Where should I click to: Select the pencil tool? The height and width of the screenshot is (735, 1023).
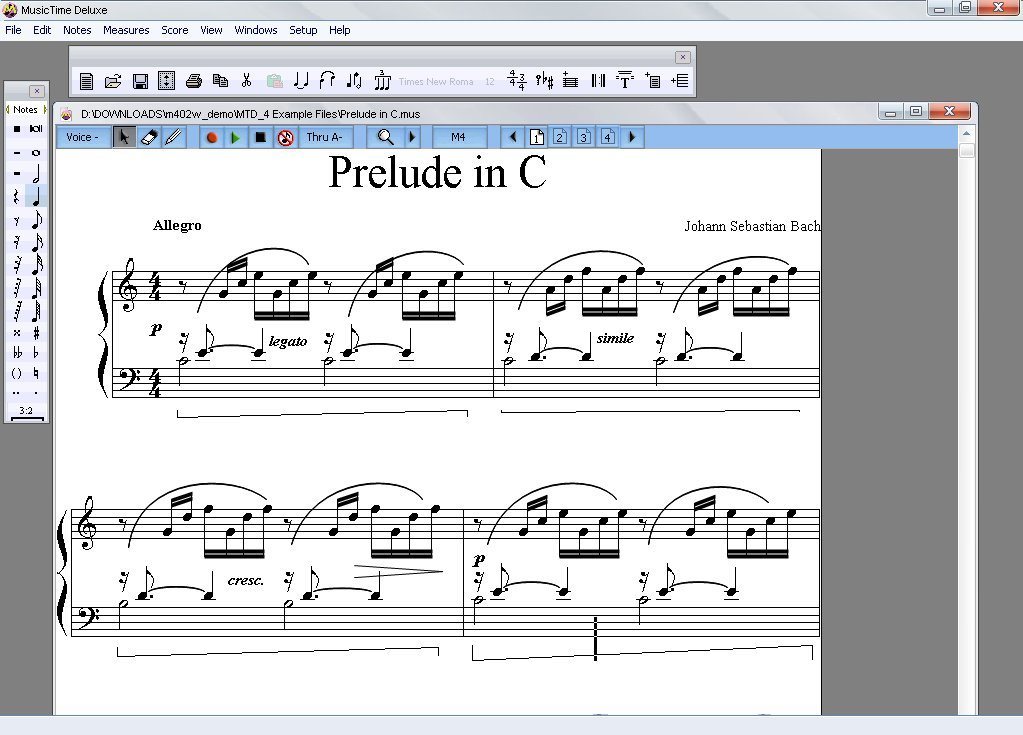pyautogui.click(x=173, y=137)
